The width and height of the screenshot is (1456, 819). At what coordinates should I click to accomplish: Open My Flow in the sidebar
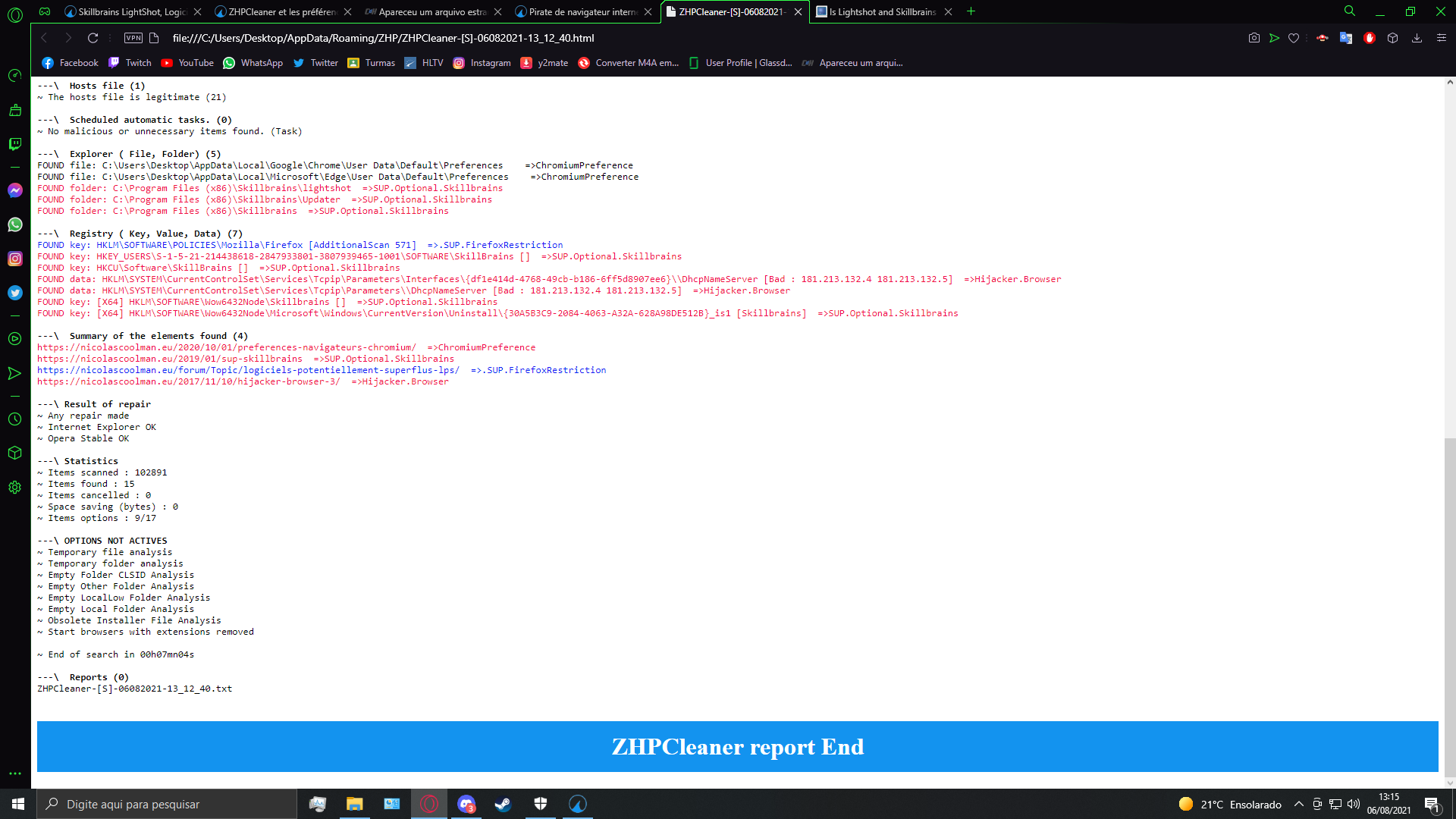pyautogui.click(x=15, y=373)
